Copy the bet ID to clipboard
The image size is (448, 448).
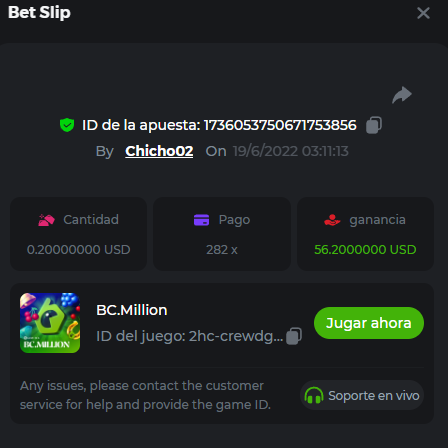coord(374,125)
